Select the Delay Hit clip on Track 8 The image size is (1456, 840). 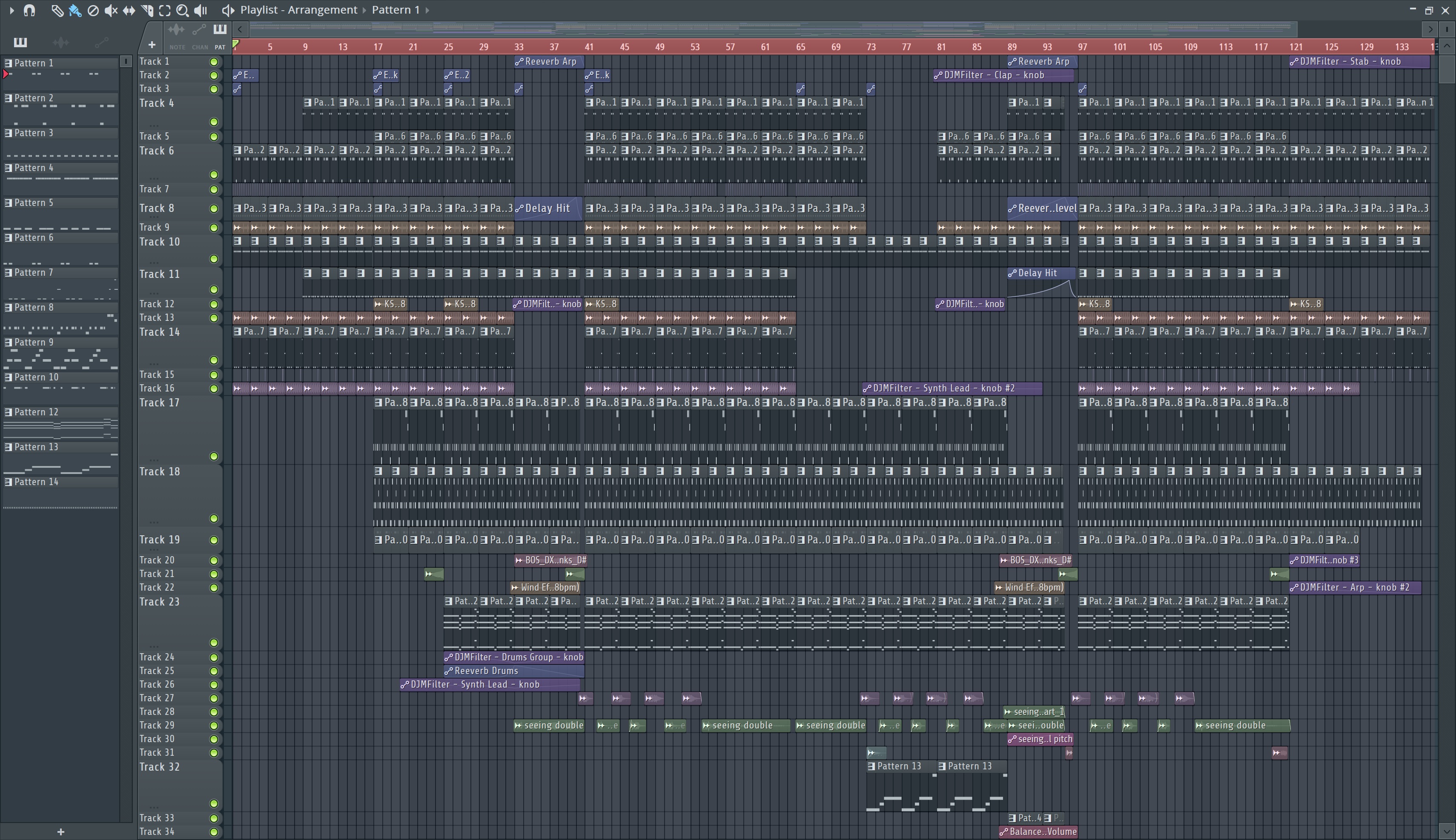(x=548, y=208)
